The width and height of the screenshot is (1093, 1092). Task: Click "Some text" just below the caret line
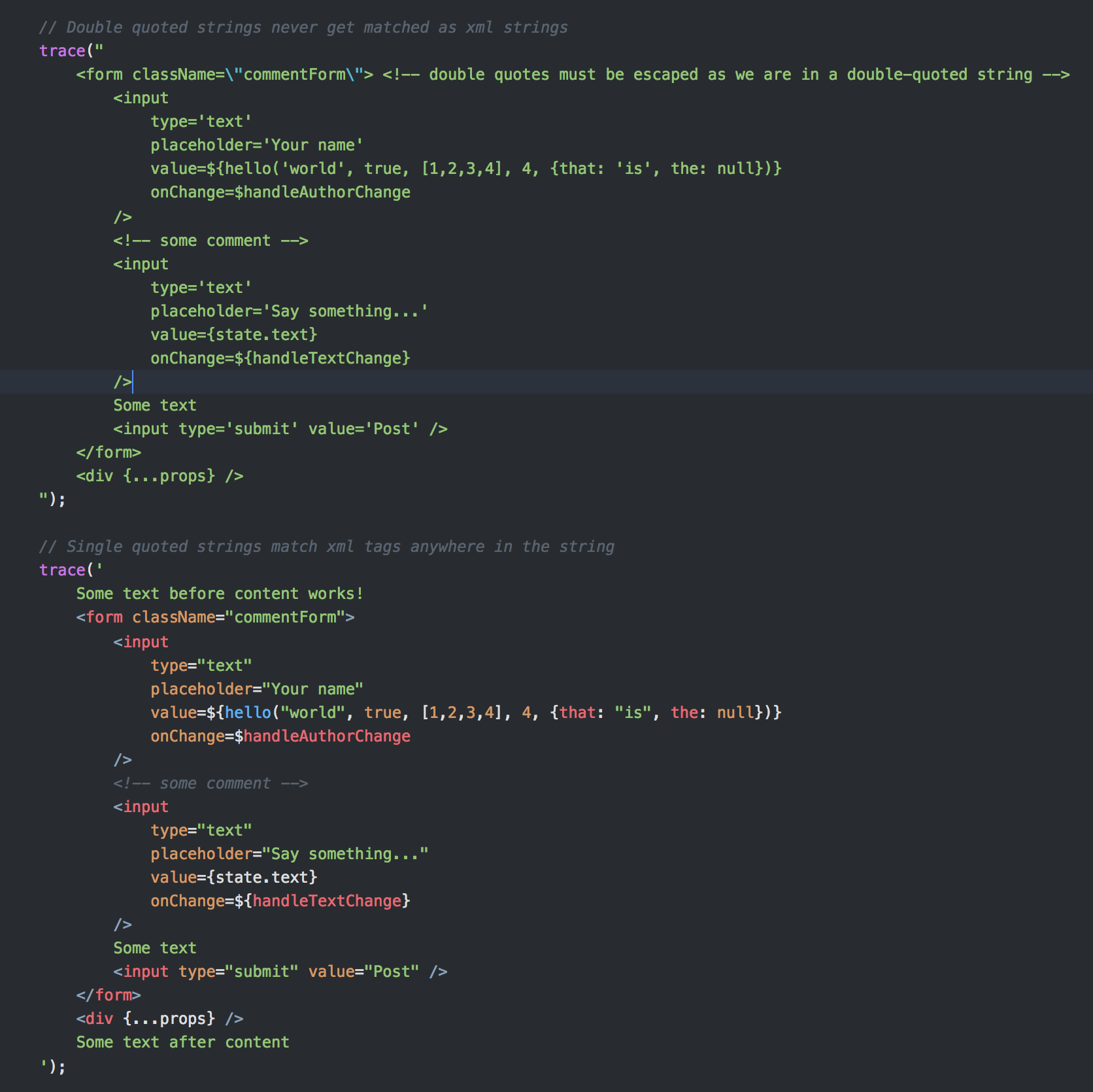click(155, 405)
